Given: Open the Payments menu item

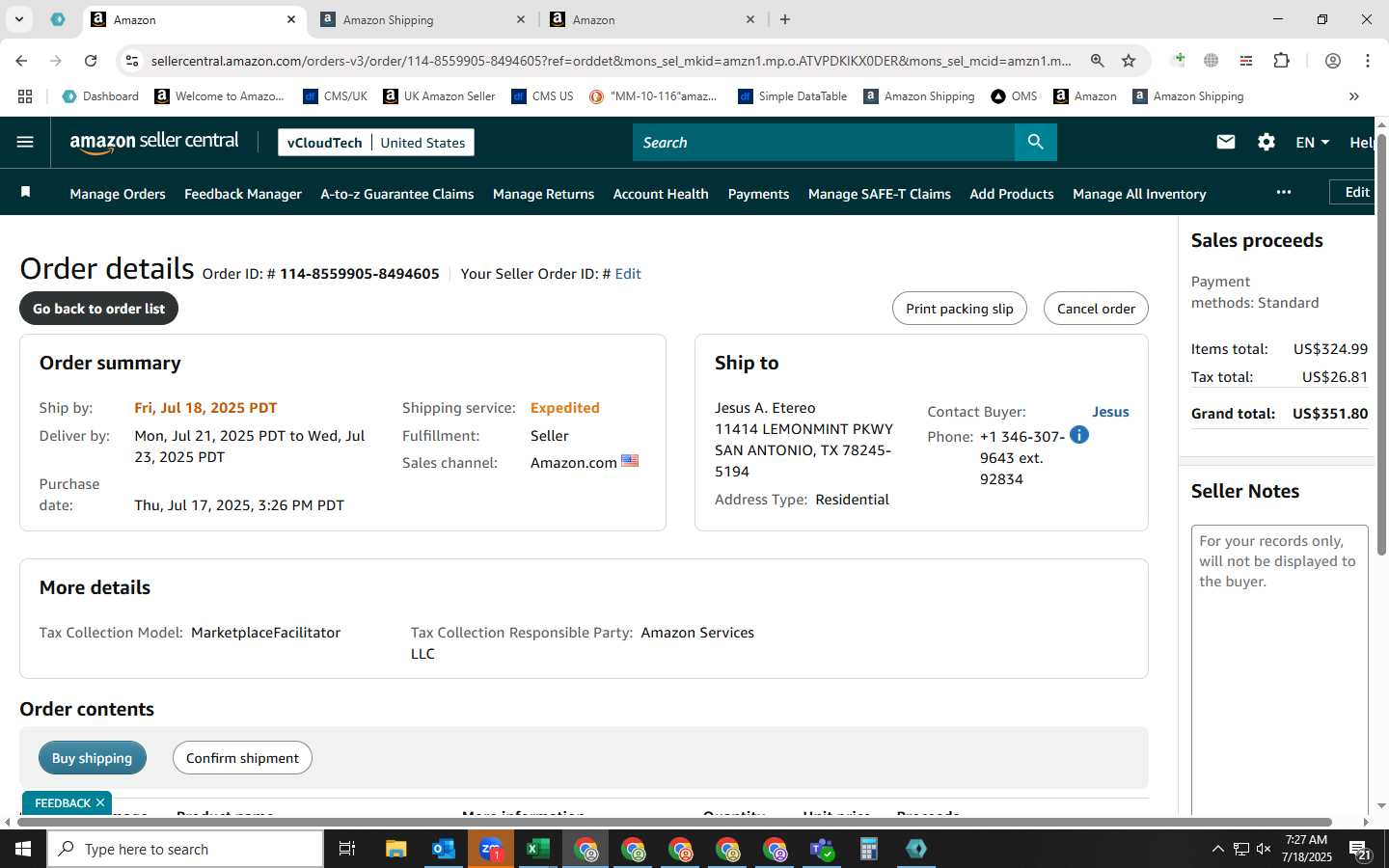Looking at the screenshot, I should [x=758, y=194].
